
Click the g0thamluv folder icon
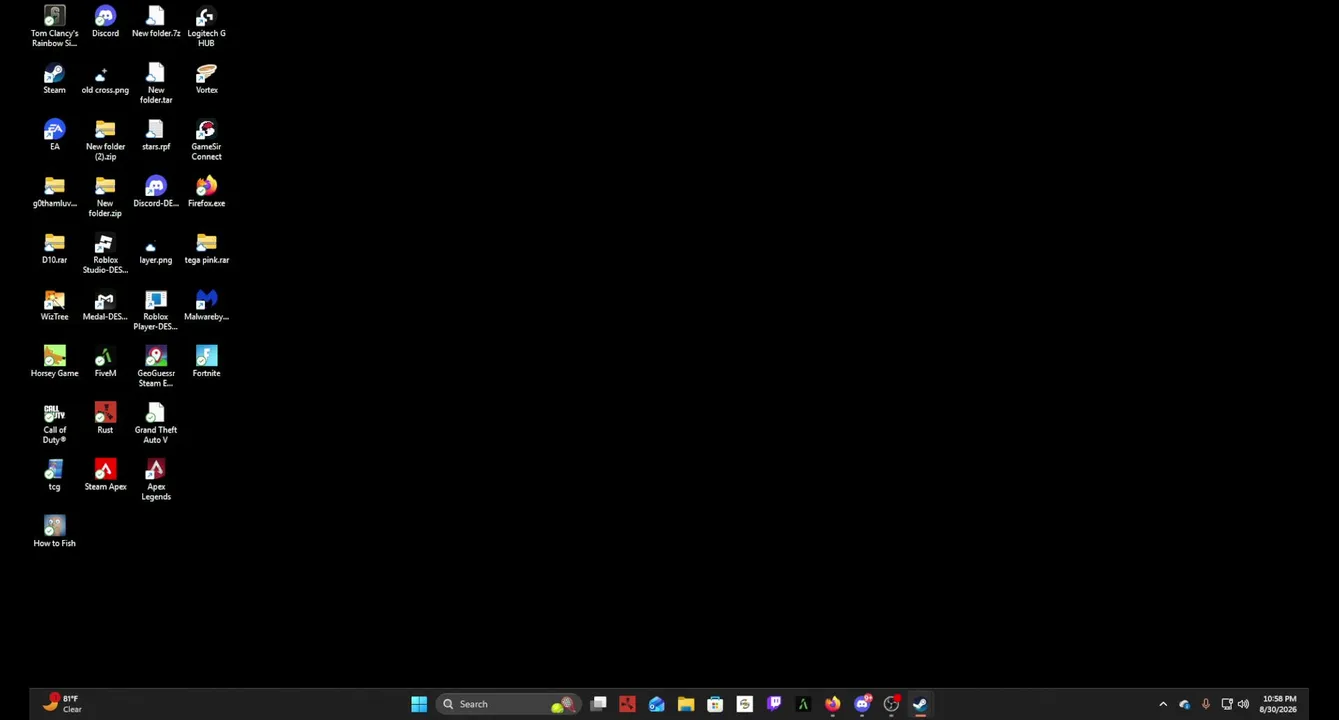54,192
